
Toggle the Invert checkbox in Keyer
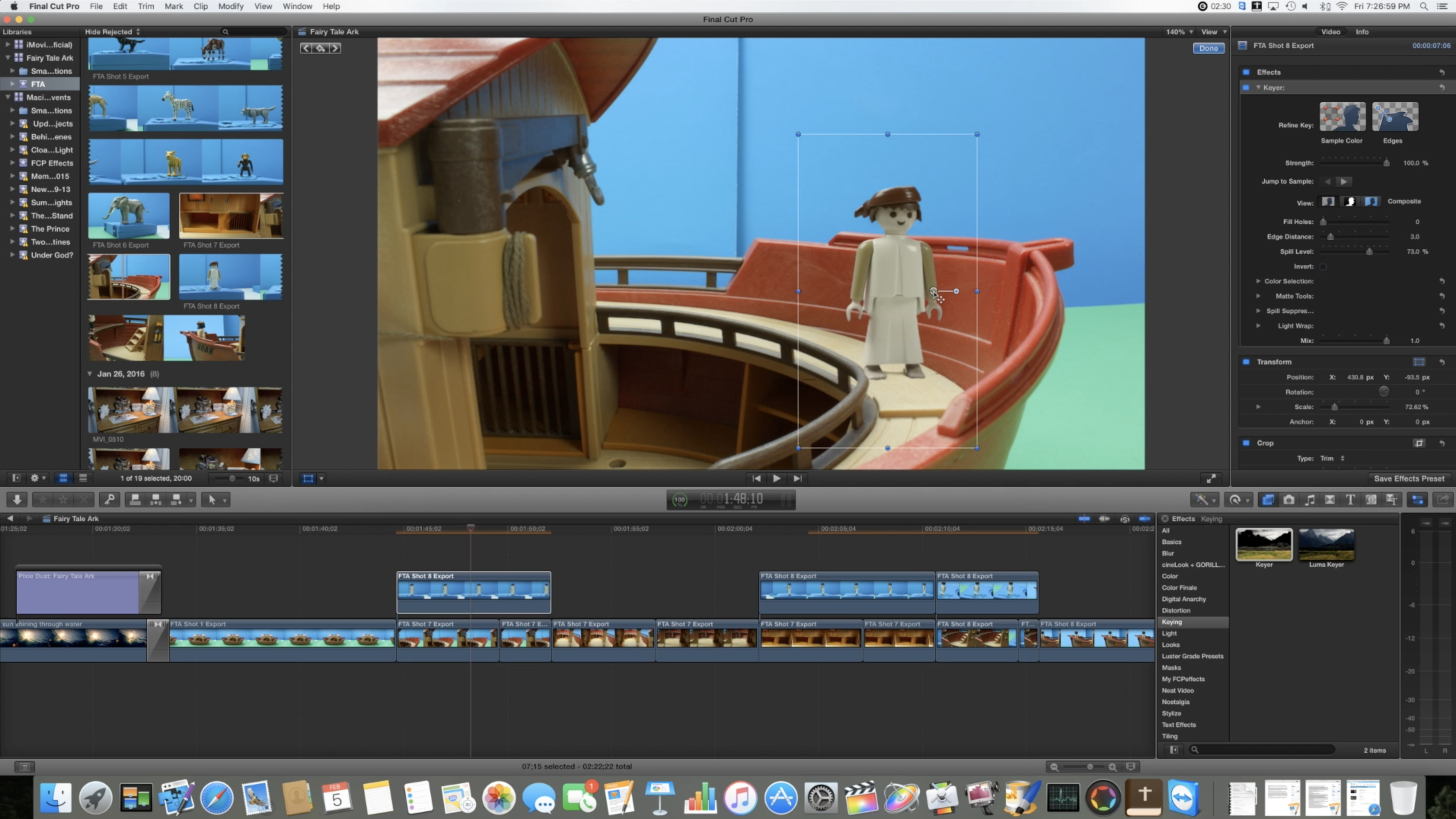[x=1323, y=266]
